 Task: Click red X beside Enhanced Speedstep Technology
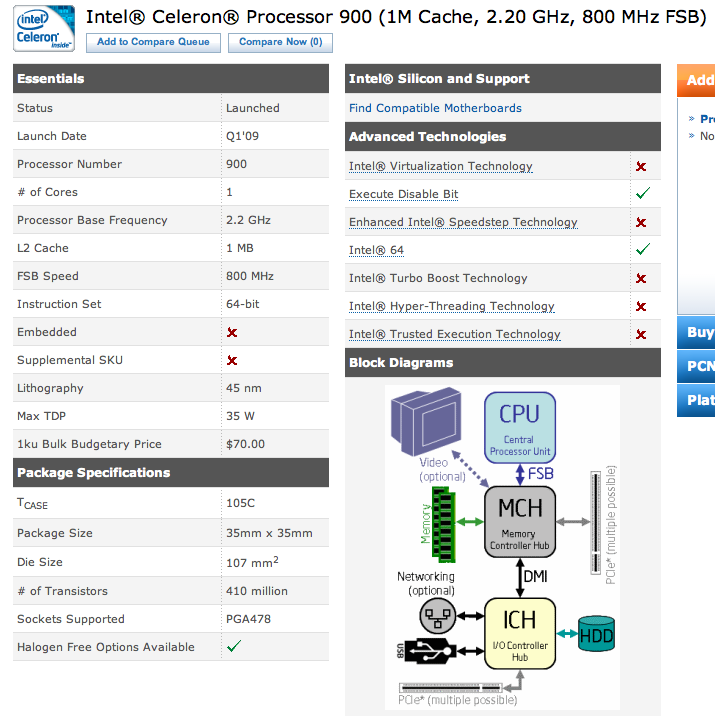[641, 222]
